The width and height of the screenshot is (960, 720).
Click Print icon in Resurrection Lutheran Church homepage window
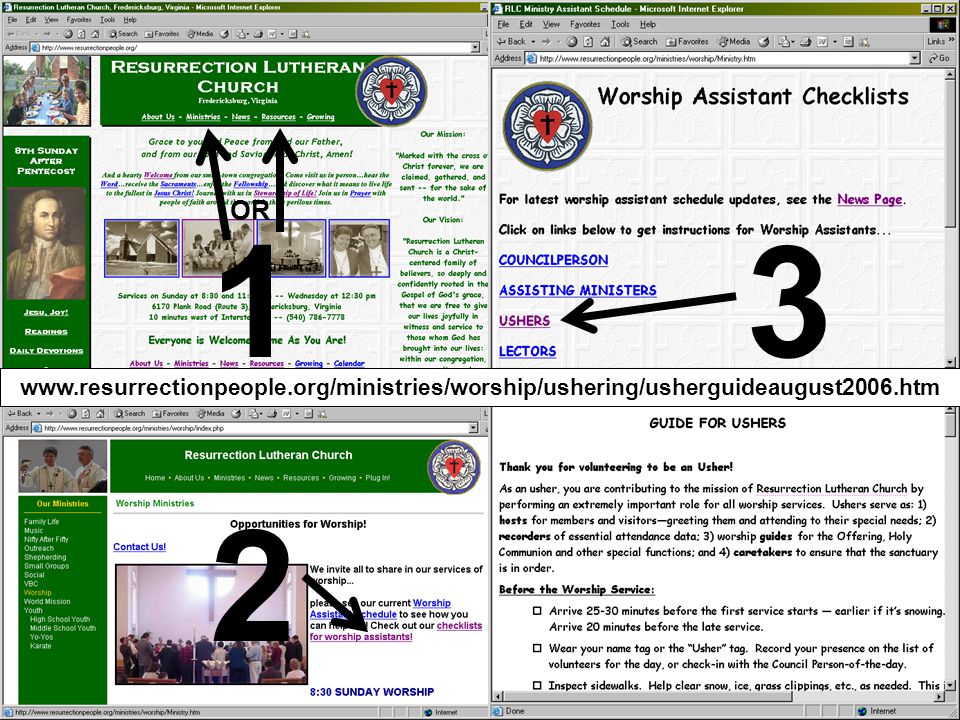click(256, 34)
